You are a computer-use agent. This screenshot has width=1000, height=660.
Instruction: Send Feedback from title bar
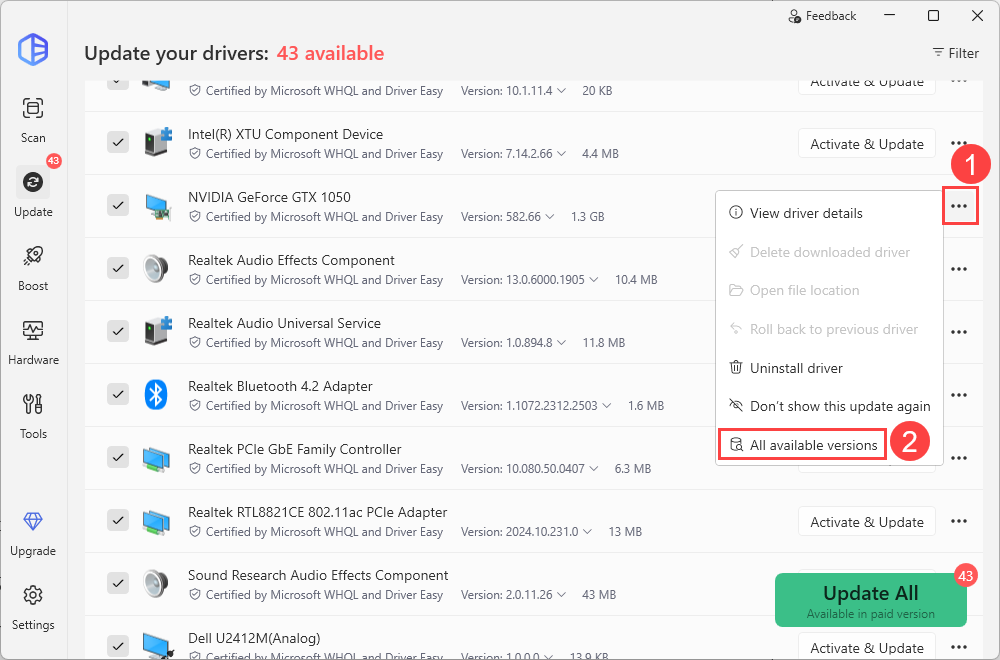click(x=822, y=16)
